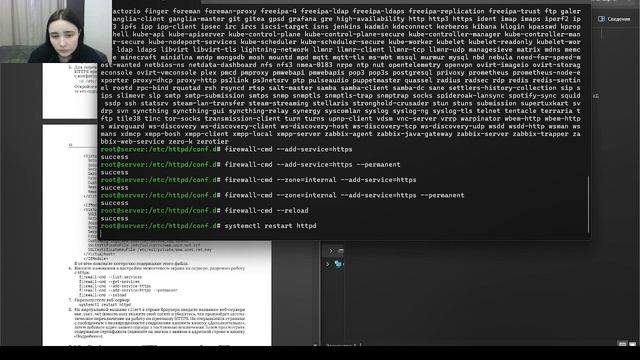Click 'firewall-cmd --get-services' in the document
Viewport: 640px width, 360px height.
click(109, 282)
